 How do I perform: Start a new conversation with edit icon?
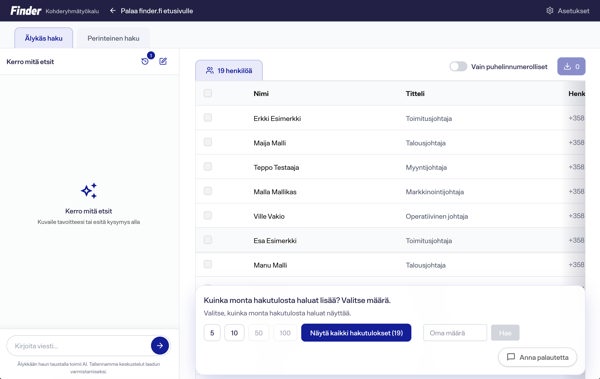coord(163,61)
